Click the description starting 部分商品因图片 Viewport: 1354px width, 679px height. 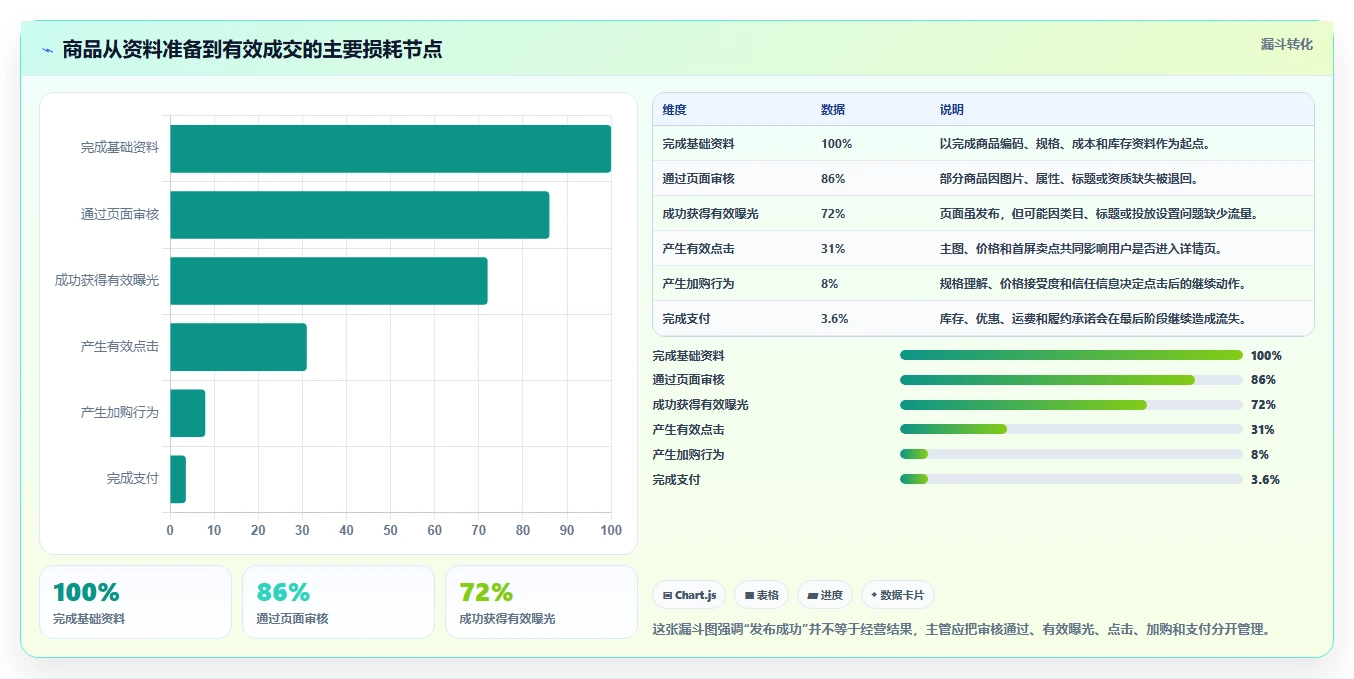tap(1069, 178)
